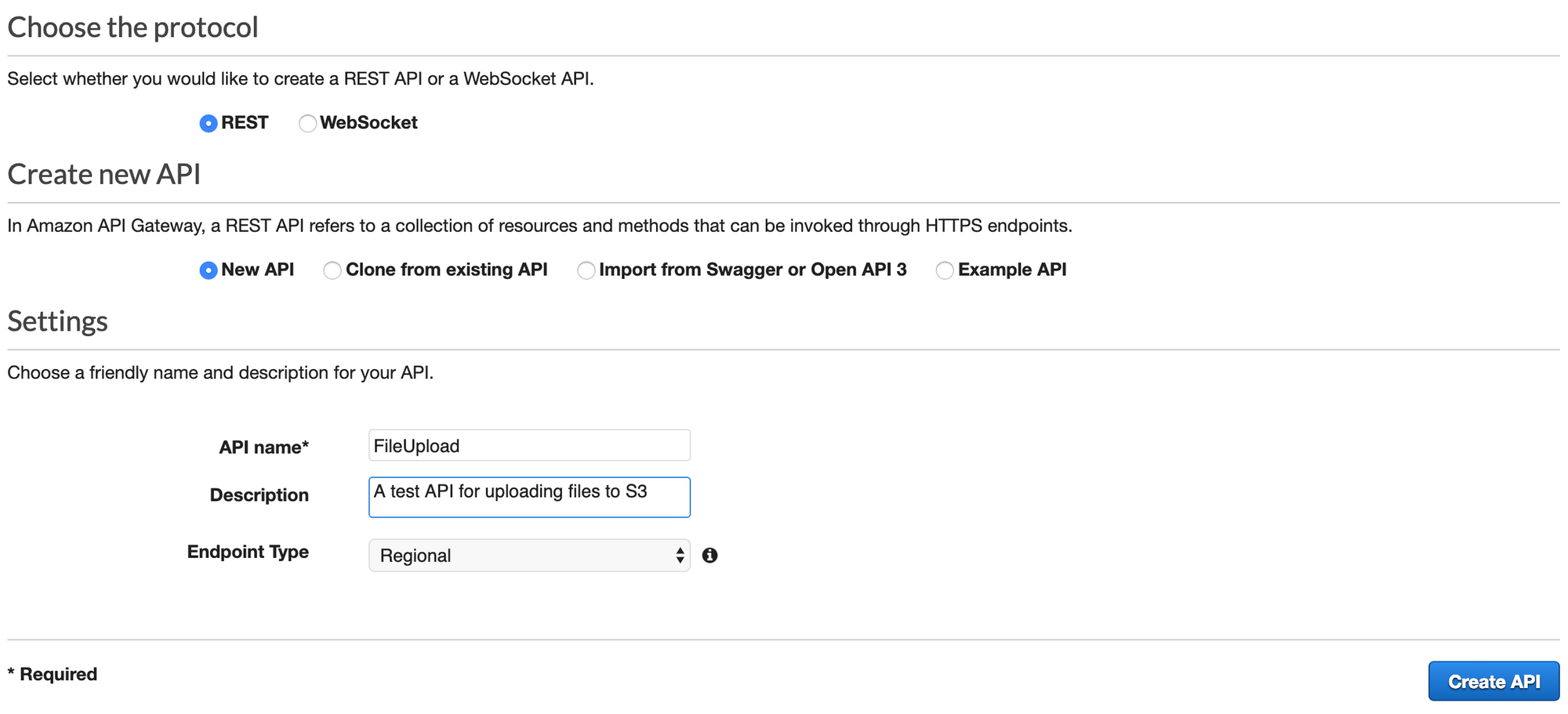Select the REST protocol radio button
This screenshot has width=1568, height=714.
(x=208, y=123)
